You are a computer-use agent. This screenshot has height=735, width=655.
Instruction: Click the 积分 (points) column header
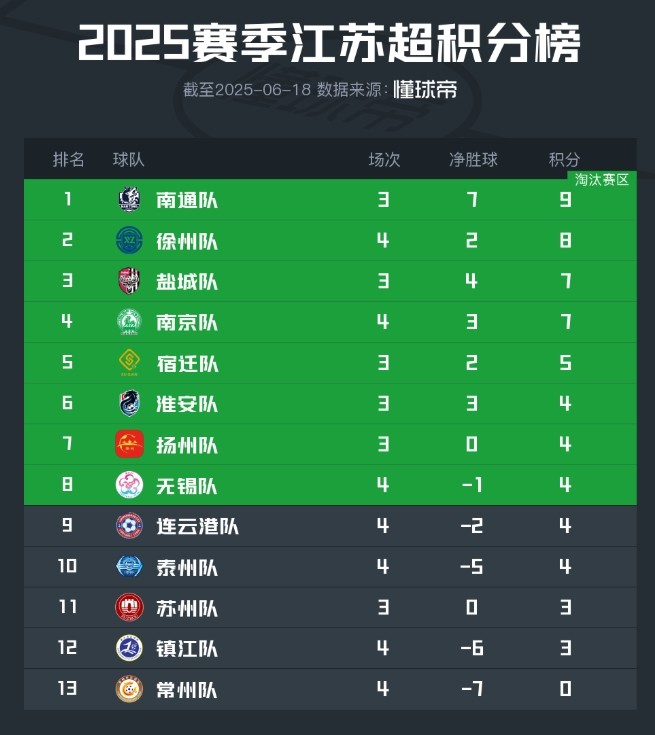pyautogui.click(x=565, y=160)
